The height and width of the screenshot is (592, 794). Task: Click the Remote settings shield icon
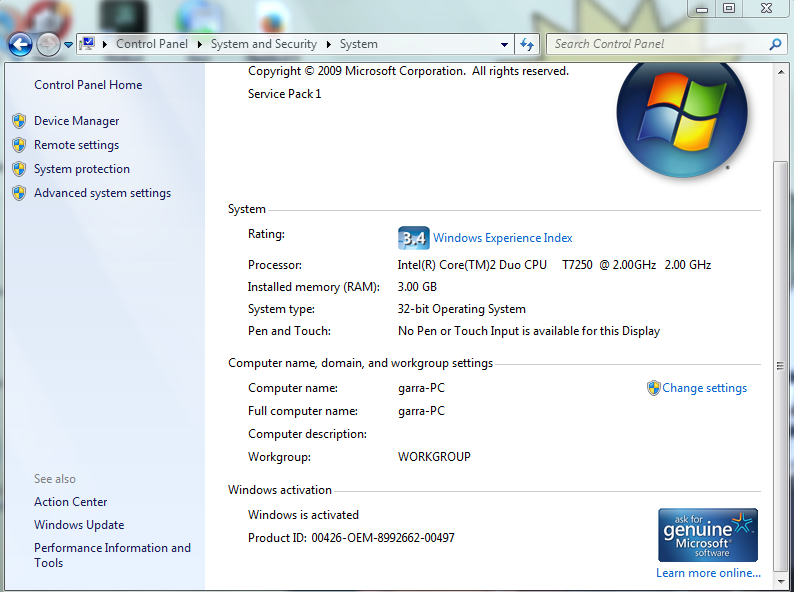pos(19,145)
